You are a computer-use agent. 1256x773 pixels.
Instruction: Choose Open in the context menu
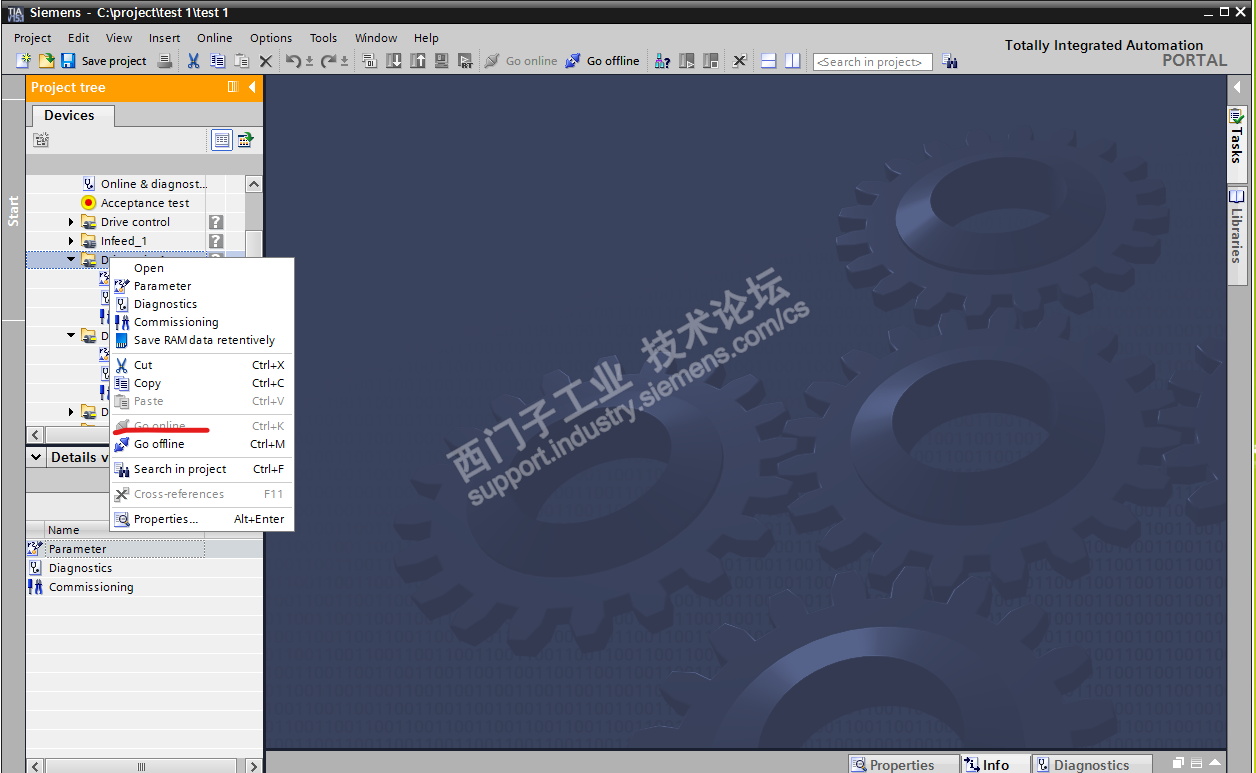coord(201,268)
